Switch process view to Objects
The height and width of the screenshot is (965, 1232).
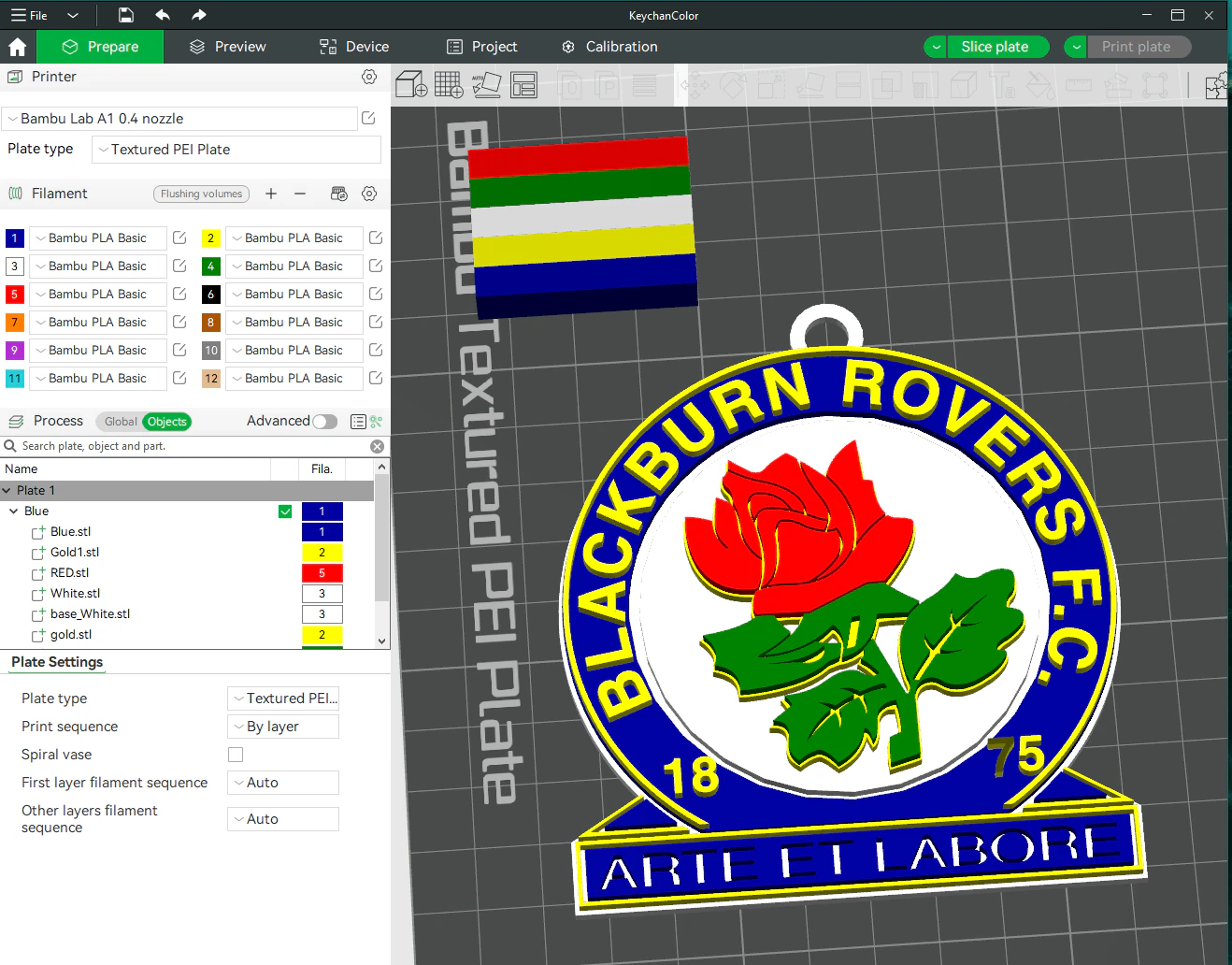167,422
